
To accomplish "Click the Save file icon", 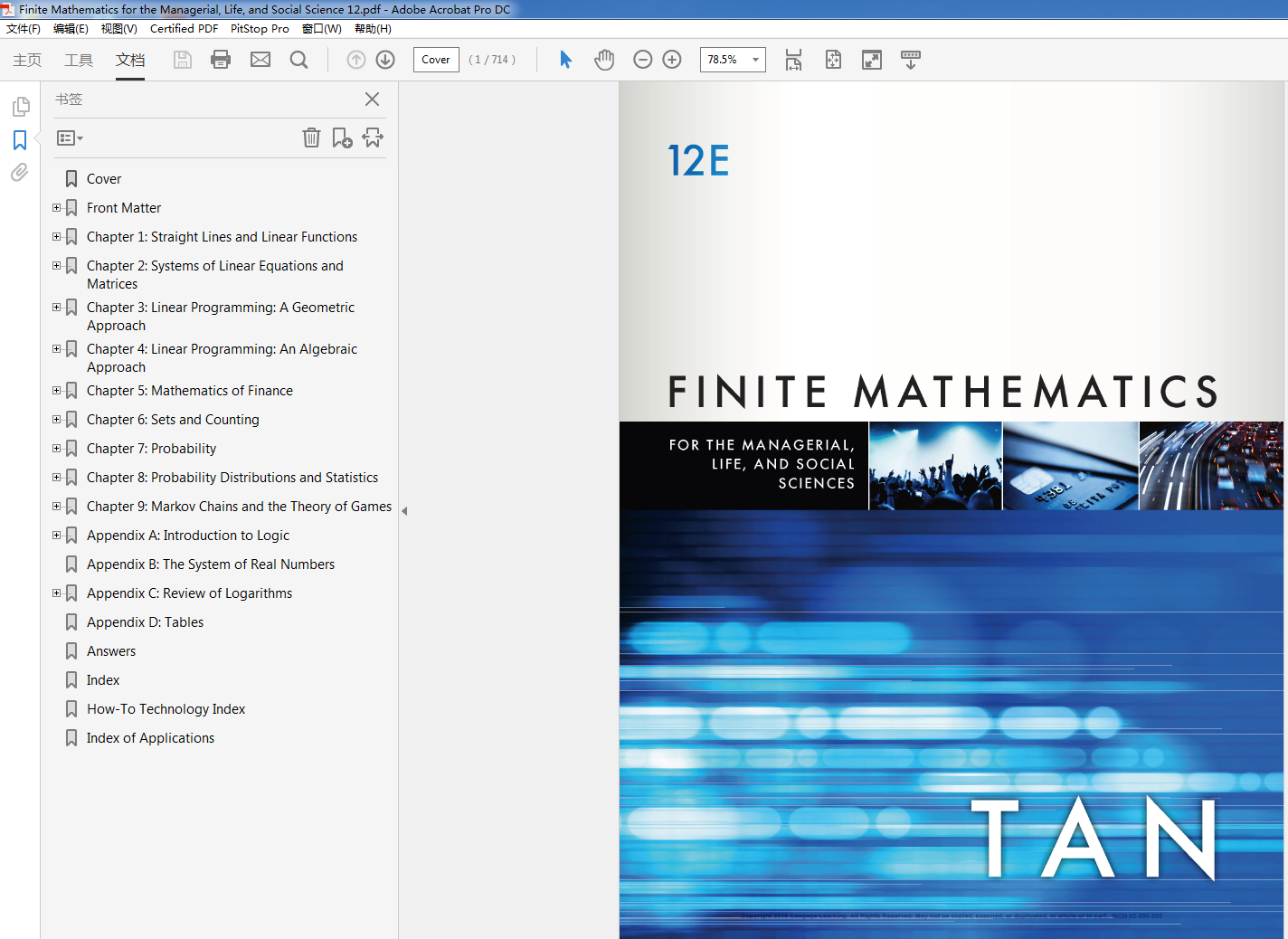I will (183, 60).
